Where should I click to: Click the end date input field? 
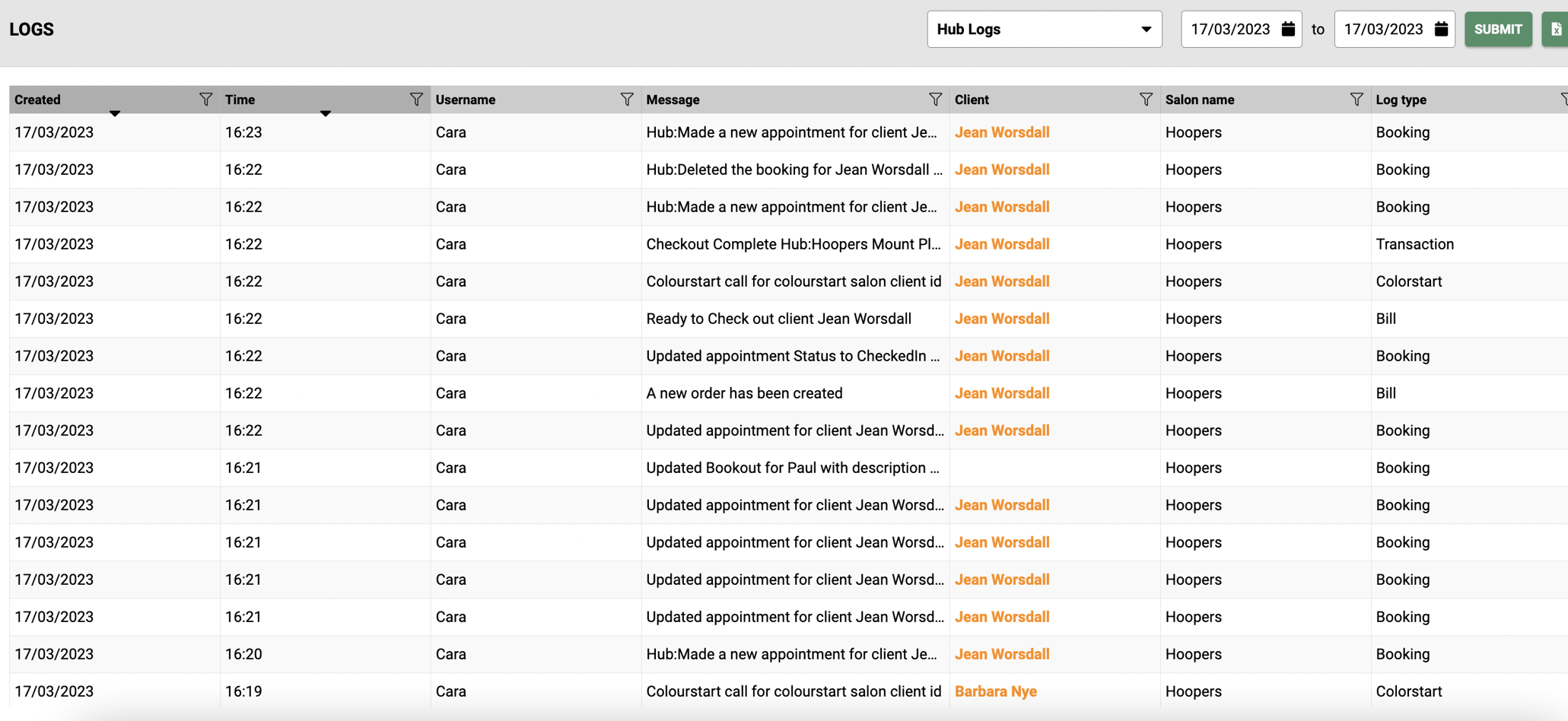pyautogui.click(x=1382, y=30)
